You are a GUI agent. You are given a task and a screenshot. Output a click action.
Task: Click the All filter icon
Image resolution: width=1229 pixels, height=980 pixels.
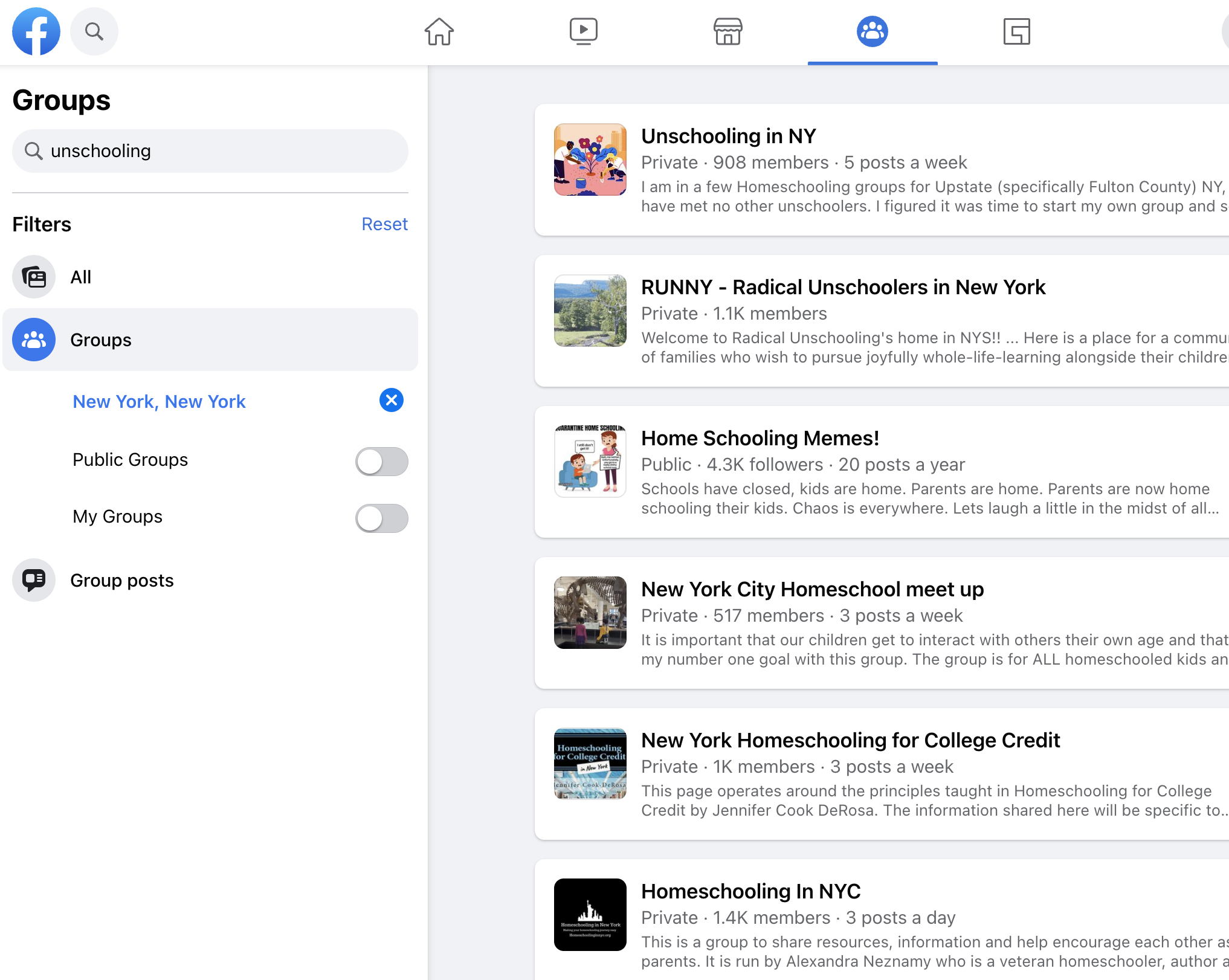[x=34, y=277]
